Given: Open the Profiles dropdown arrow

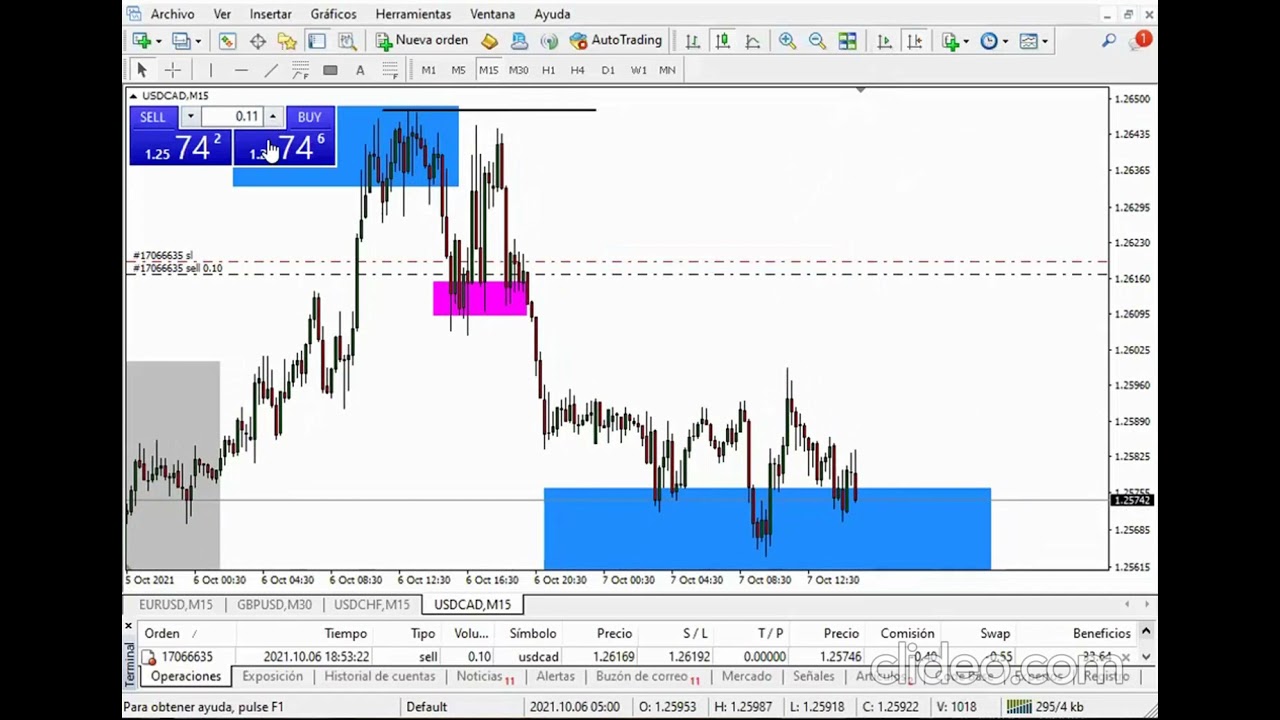Looking at the screenshot, I should [x=198, y=41].
